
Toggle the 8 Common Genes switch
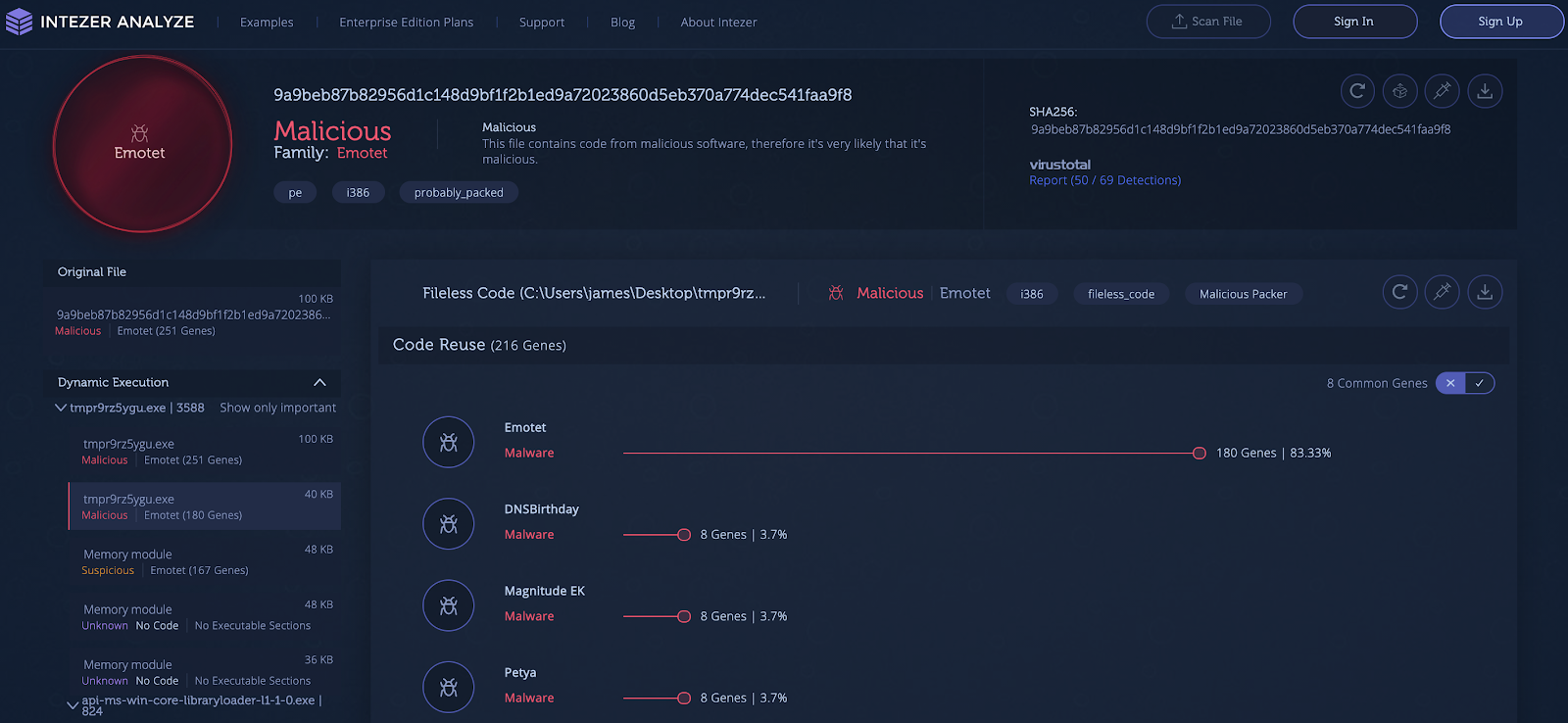tap(1465, 383)
